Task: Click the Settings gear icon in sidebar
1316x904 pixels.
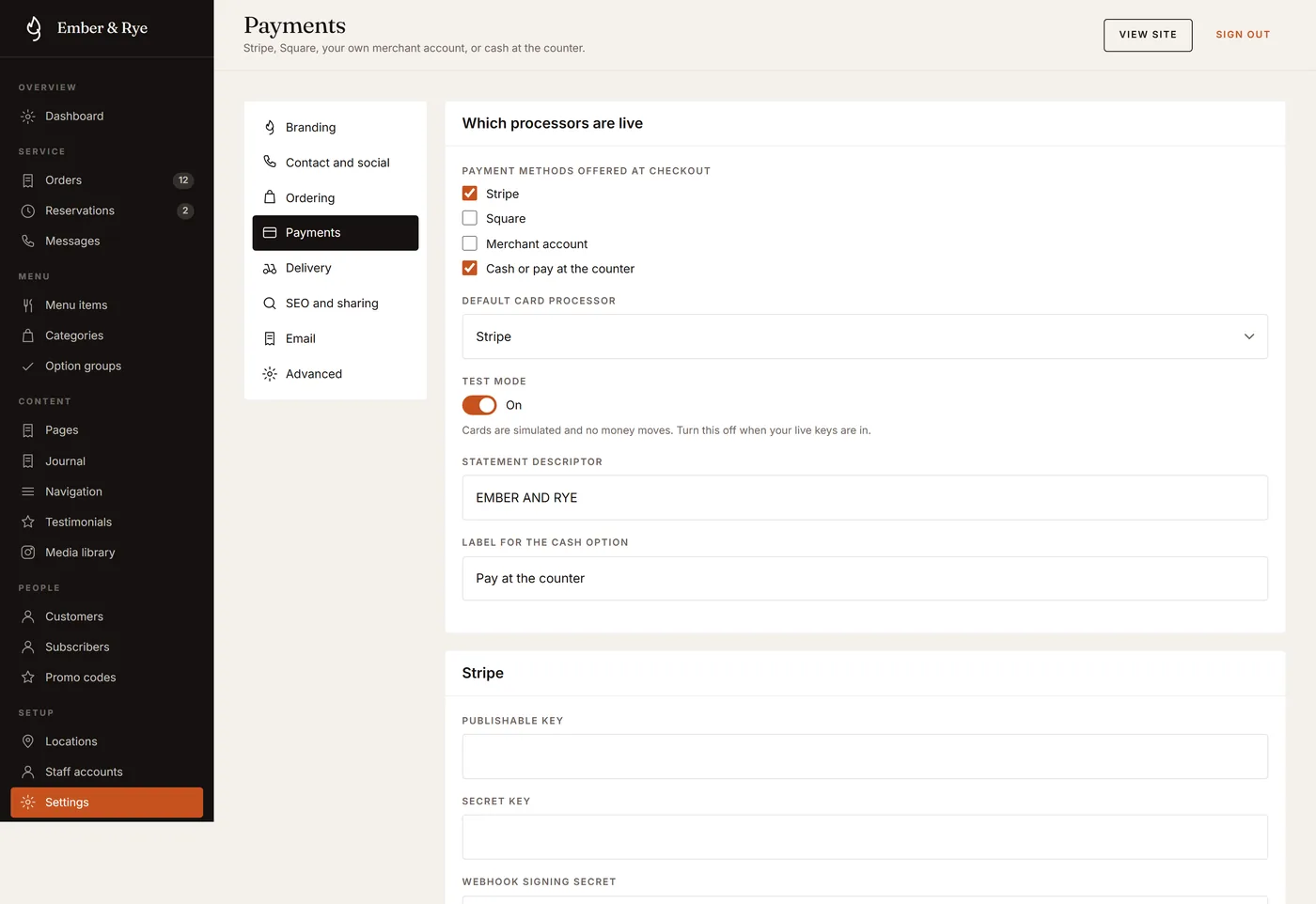Action: point(28,803)
